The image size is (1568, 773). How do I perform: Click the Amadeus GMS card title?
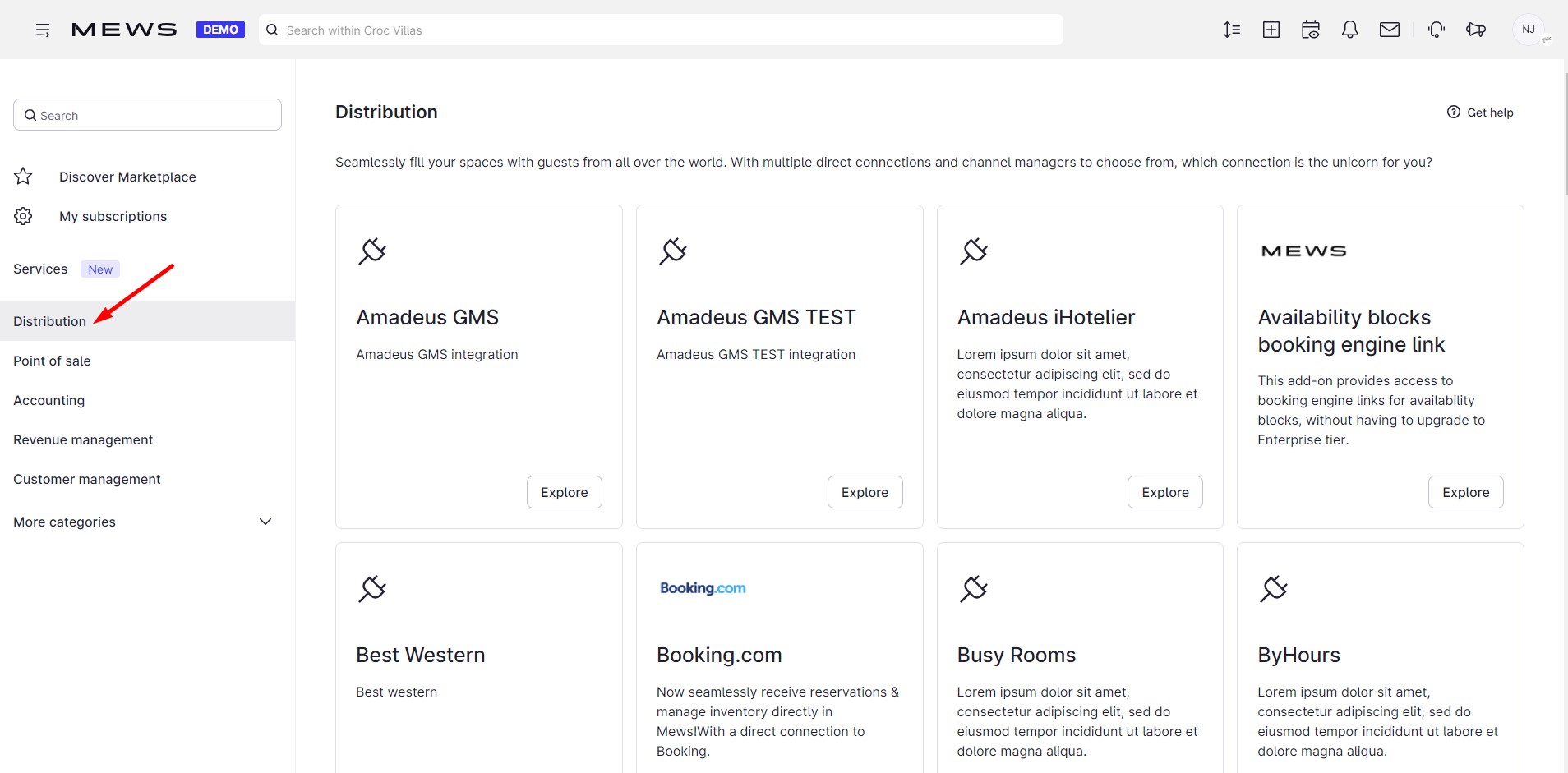[x=427, y=317]
